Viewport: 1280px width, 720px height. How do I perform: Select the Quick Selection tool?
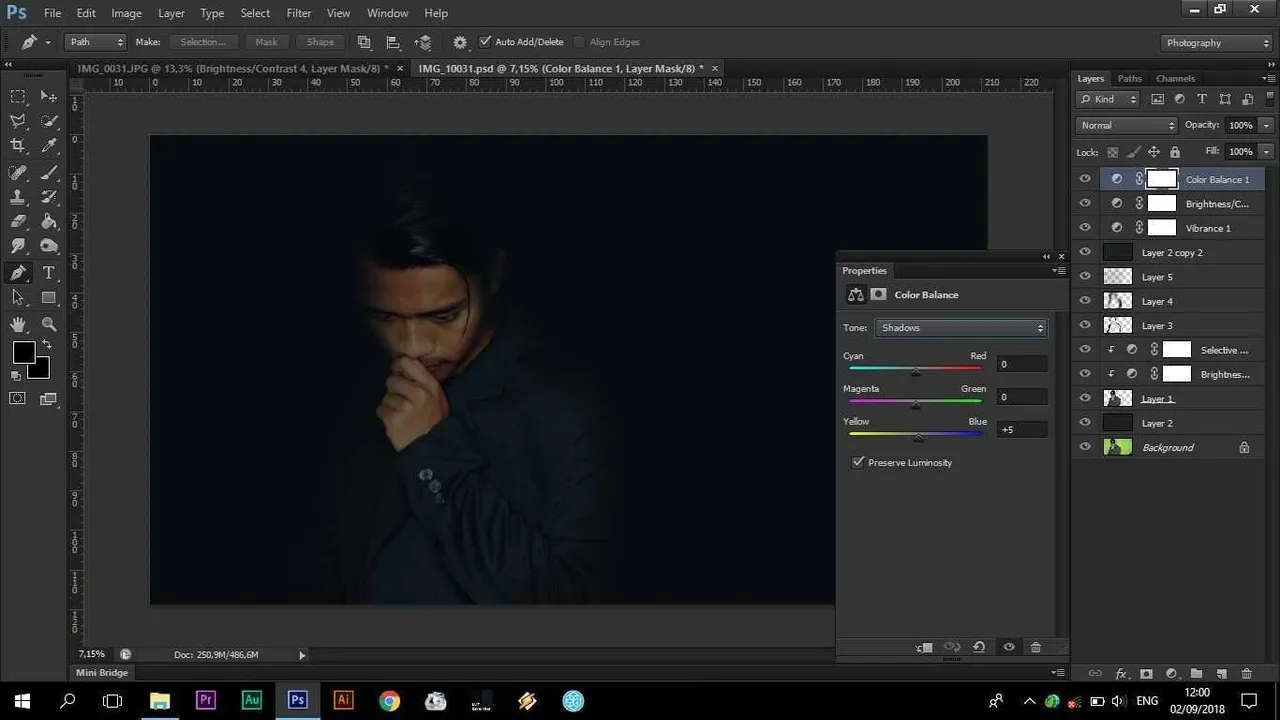(48, 121)
